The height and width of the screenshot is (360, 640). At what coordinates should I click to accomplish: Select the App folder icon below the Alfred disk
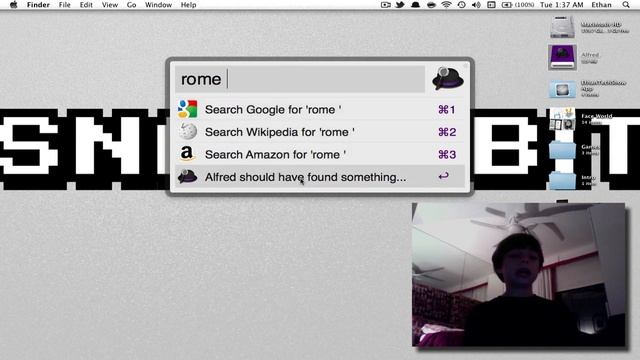tap(562, 89)
